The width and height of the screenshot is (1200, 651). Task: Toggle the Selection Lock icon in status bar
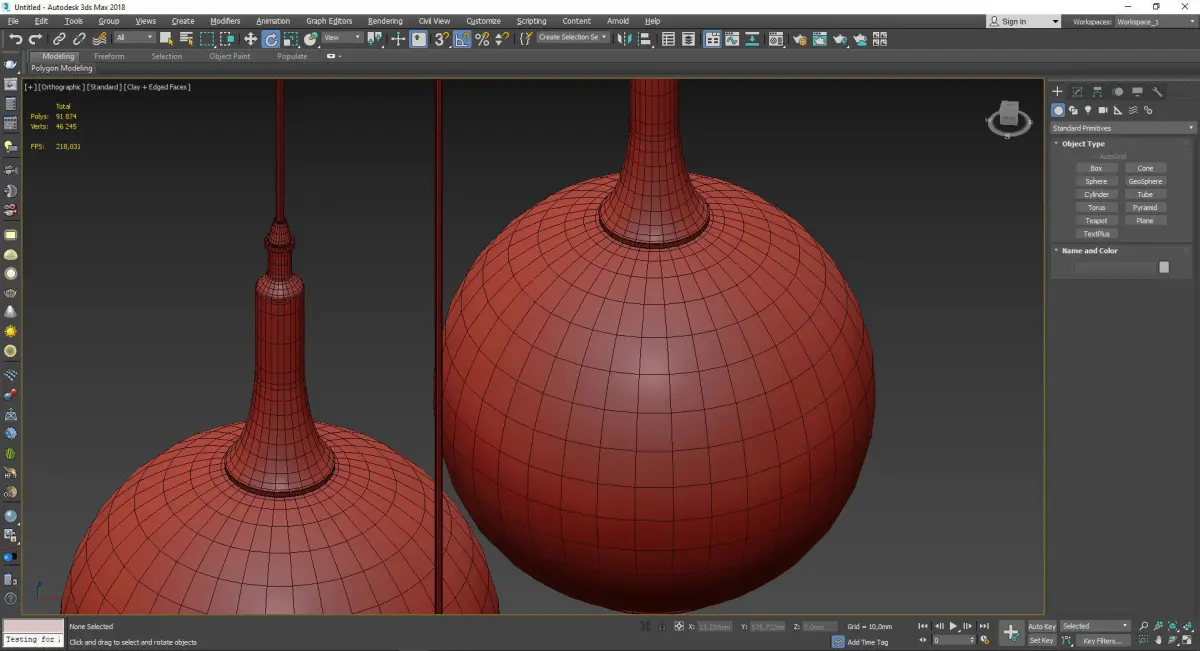(661, 626)
